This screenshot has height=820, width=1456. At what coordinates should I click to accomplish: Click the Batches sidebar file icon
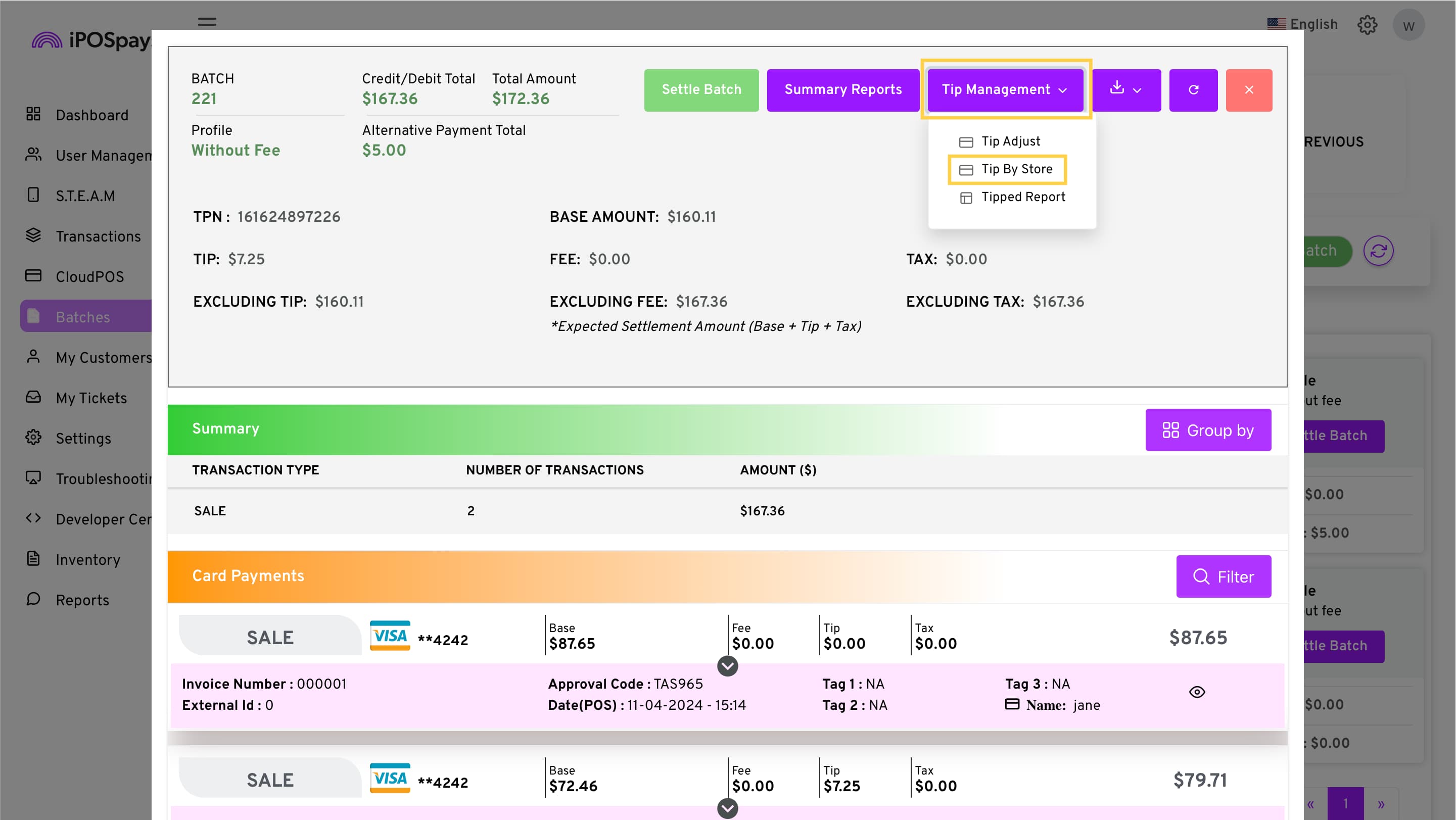(33, 316)
